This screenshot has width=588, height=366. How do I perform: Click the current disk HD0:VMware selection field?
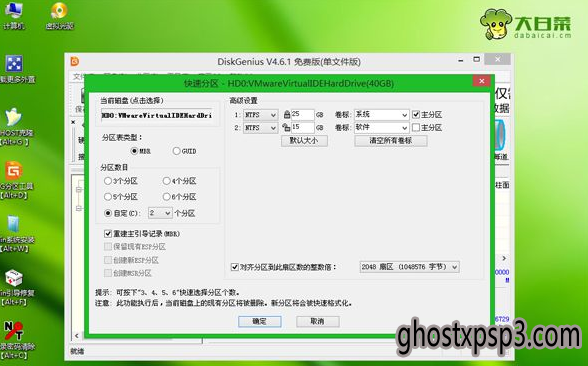coord(157,116)
